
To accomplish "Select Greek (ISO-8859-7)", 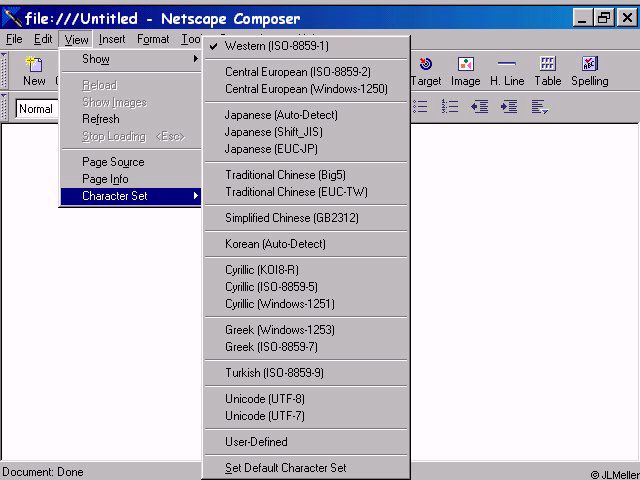I will (x=306, y=347).
